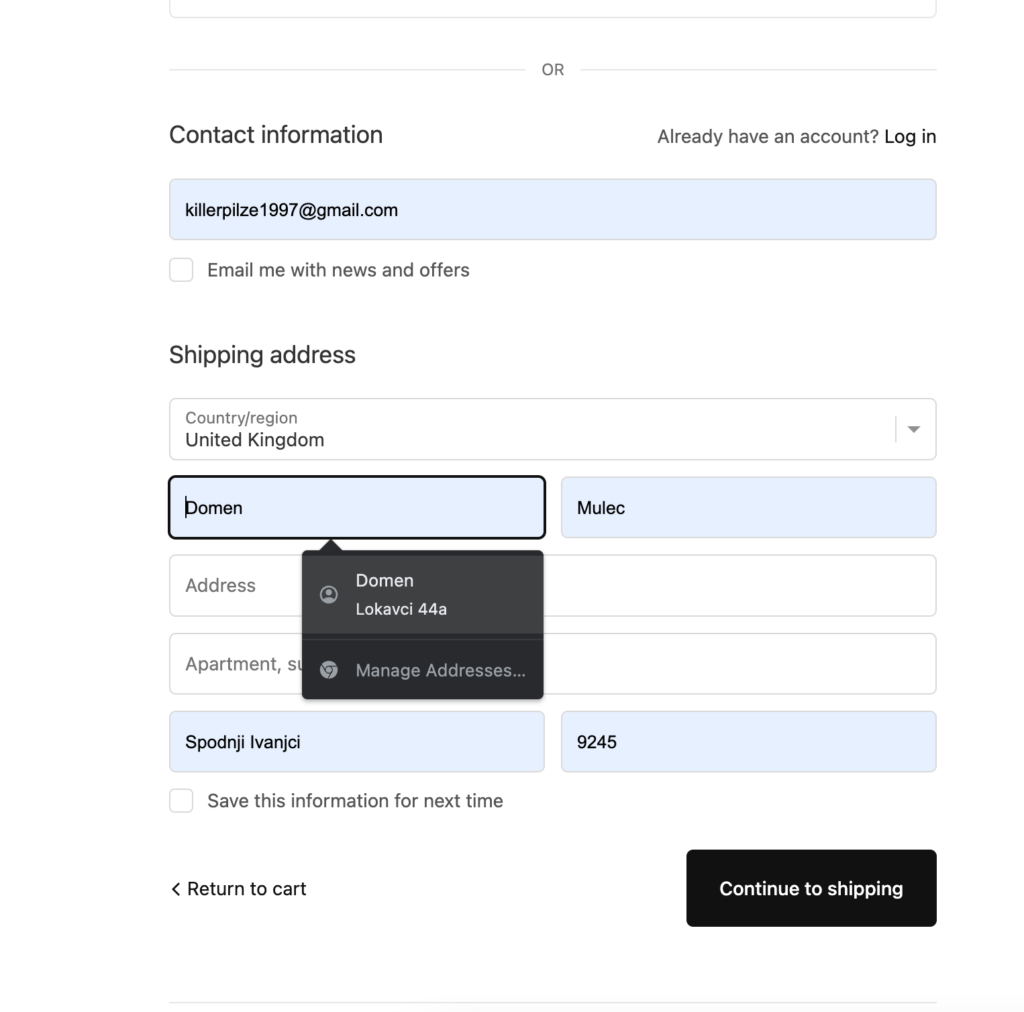The image size is (1024, 1012).
Task: Click the last name field with Mulec
Action: (748, 508)
